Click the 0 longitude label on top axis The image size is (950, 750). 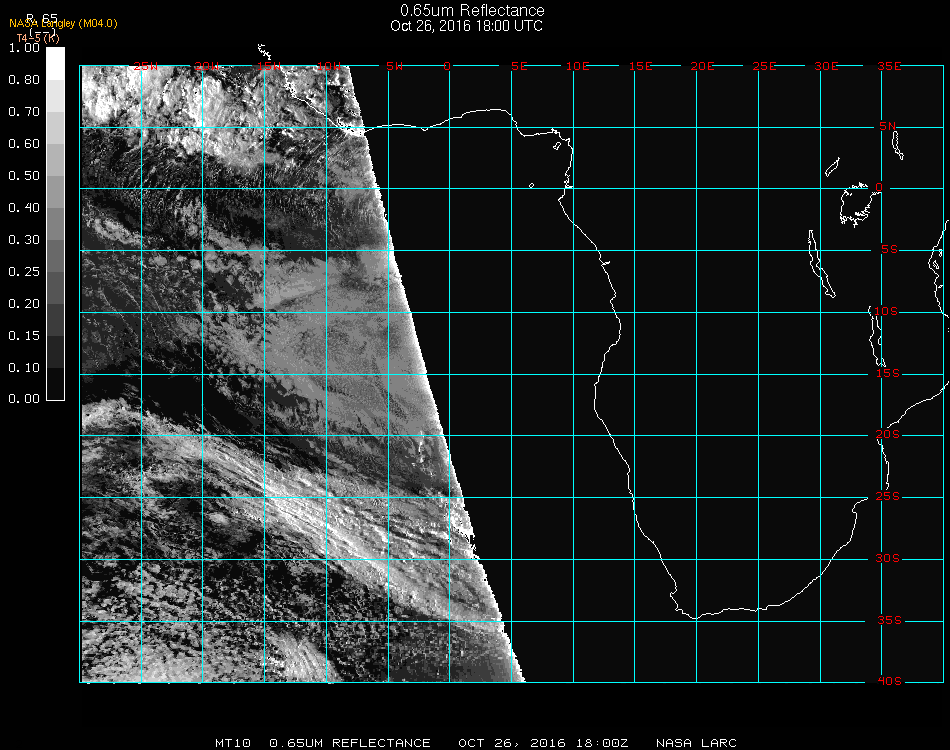447,66
